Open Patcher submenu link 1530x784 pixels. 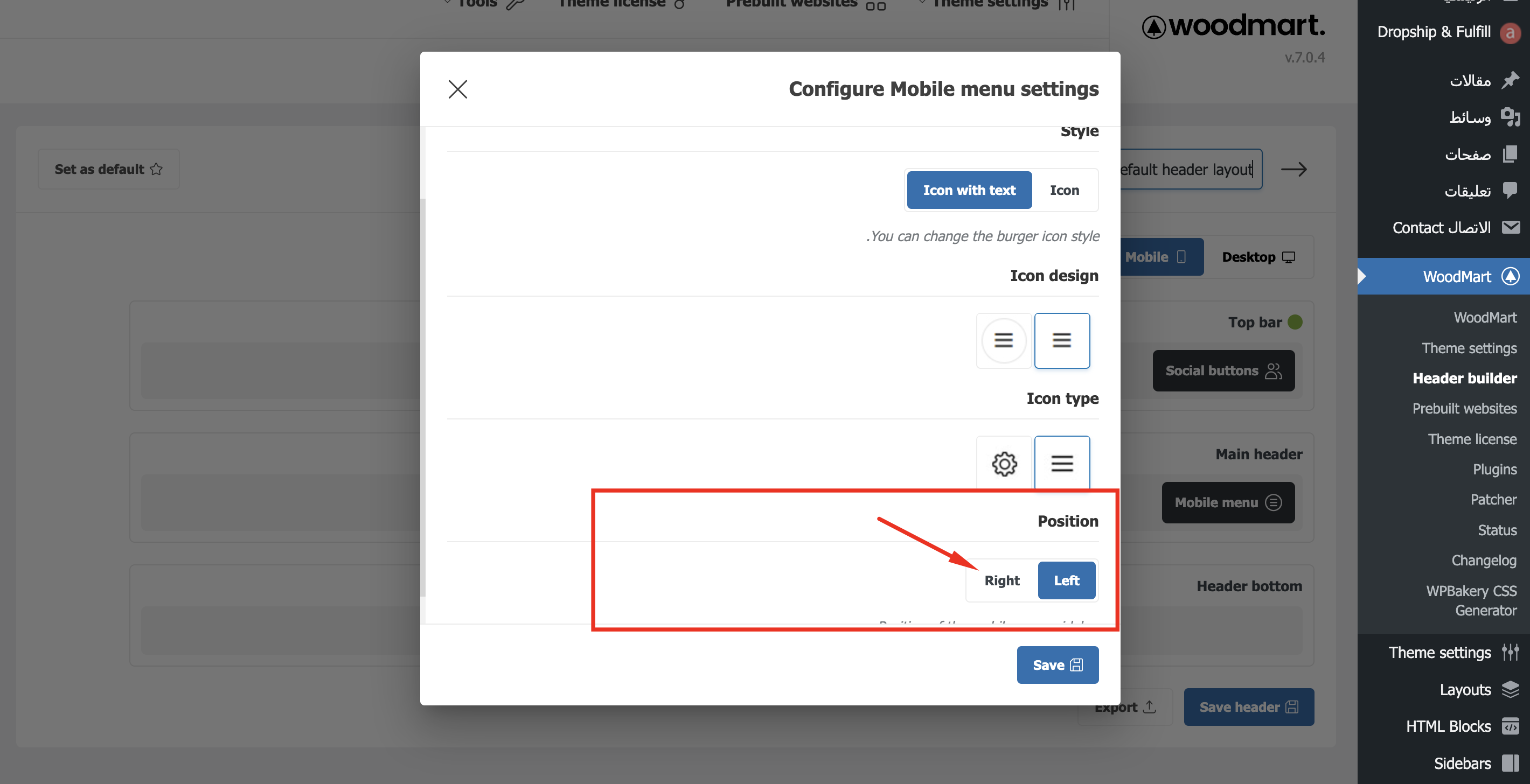pos(1493,500)
